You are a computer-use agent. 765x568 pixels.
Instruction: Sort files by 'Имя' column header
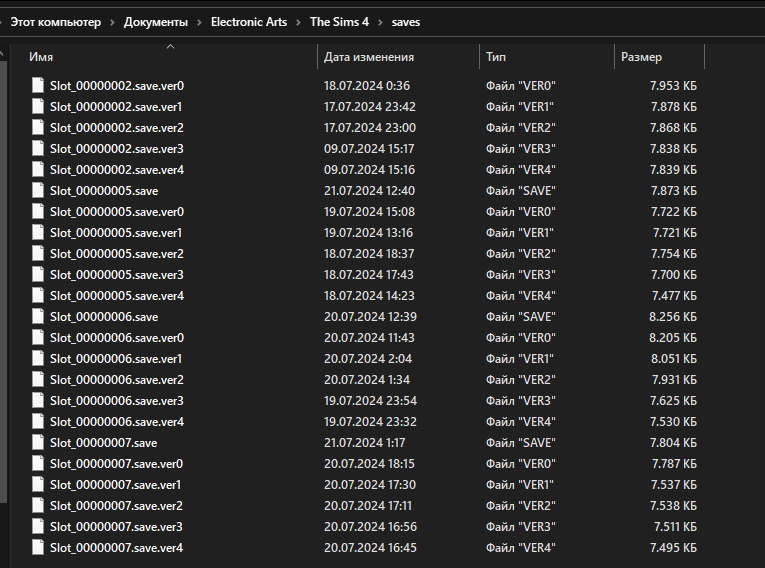tap(41, 57)
